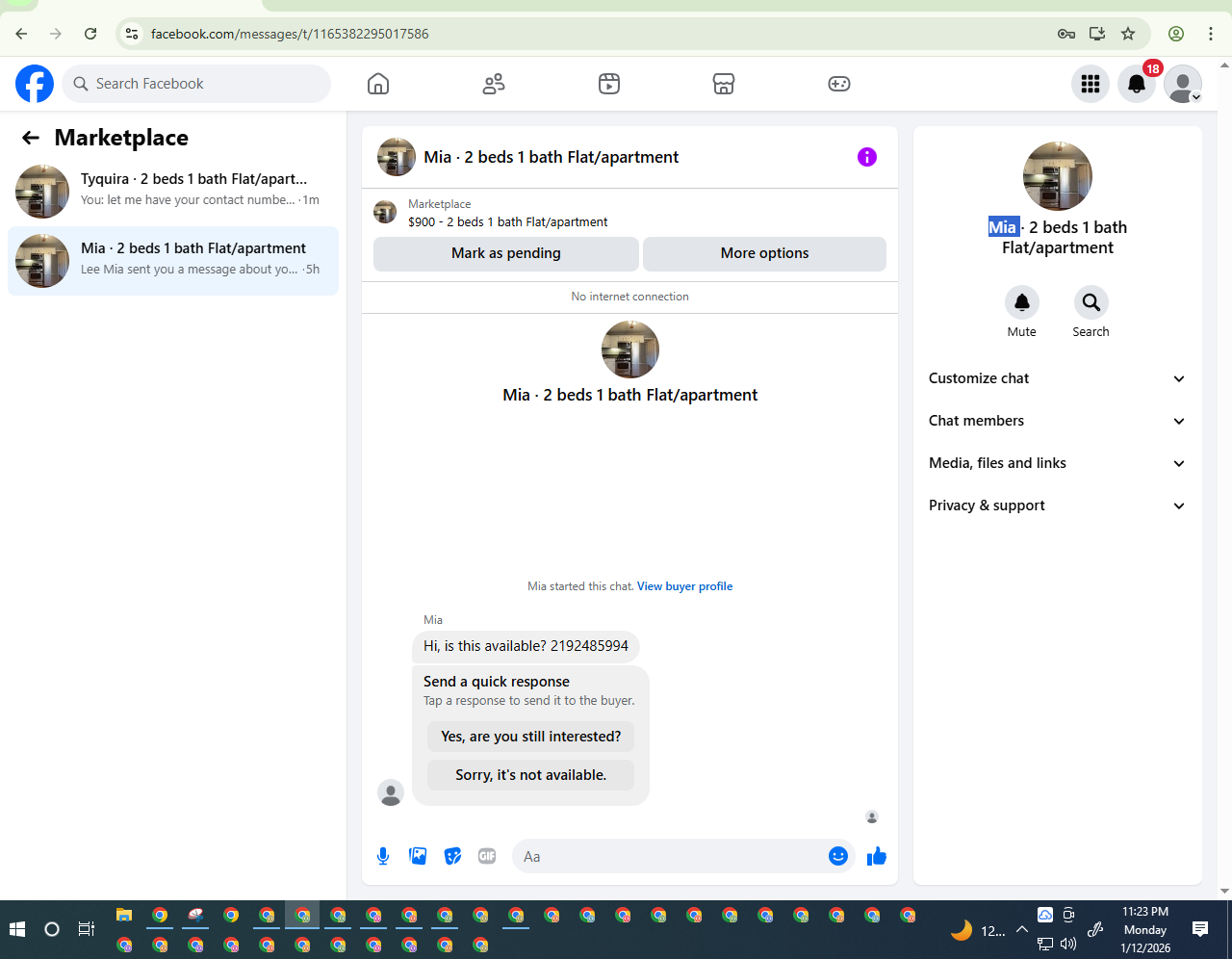This screenshot has height=959, width=1232.
Task: Bookmark this page with star icon
Action: tap(1128, 34)
